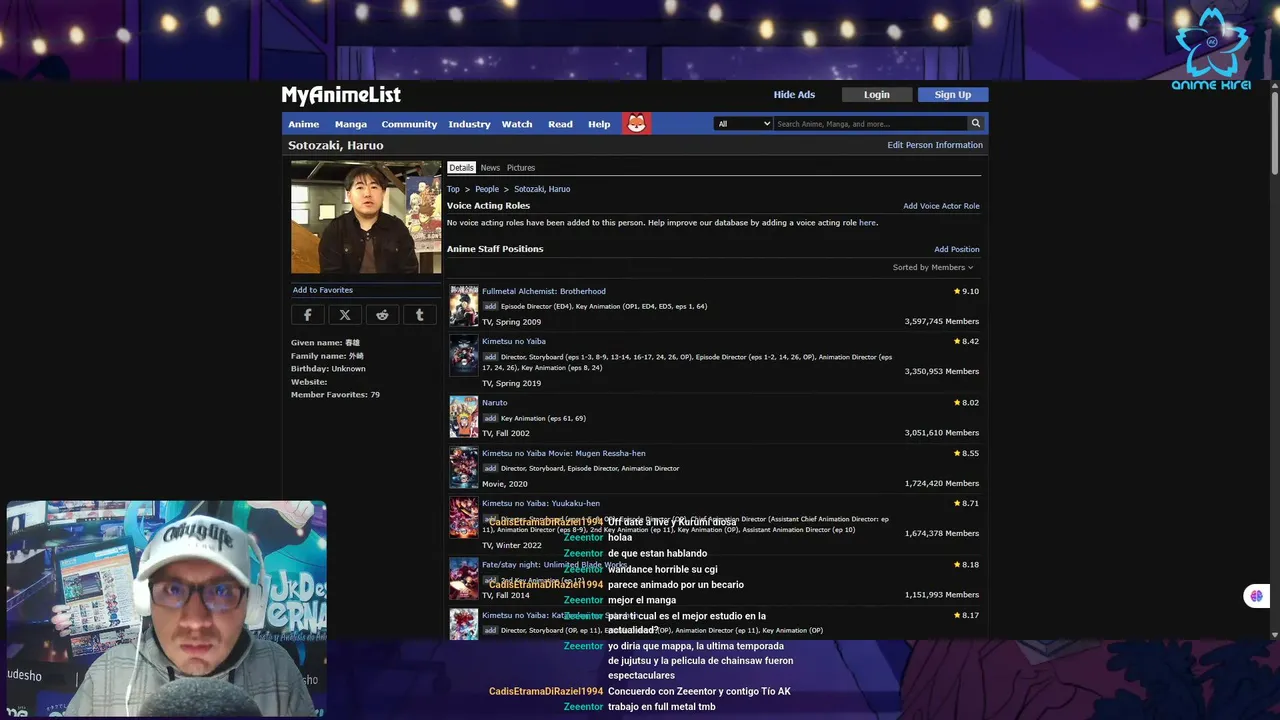Screen dimensions: 1280x720
Task: Click the 'TV, Spring 2019' text
Action: click(511, 384)
